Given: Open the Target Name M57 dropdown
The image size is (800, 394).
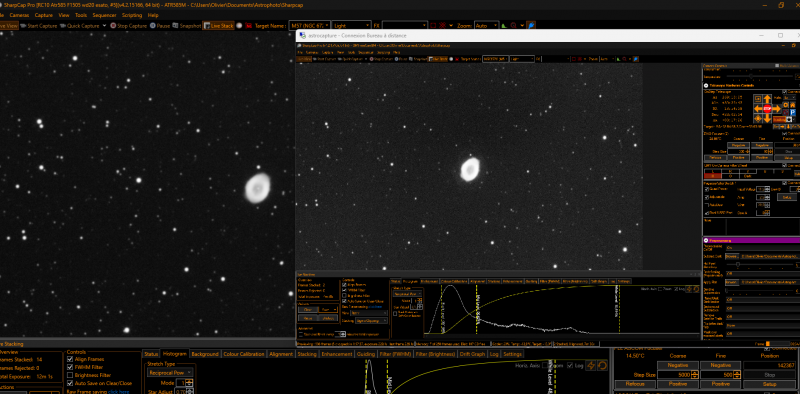Looking at the screenshot, I should tap(309, 25).
